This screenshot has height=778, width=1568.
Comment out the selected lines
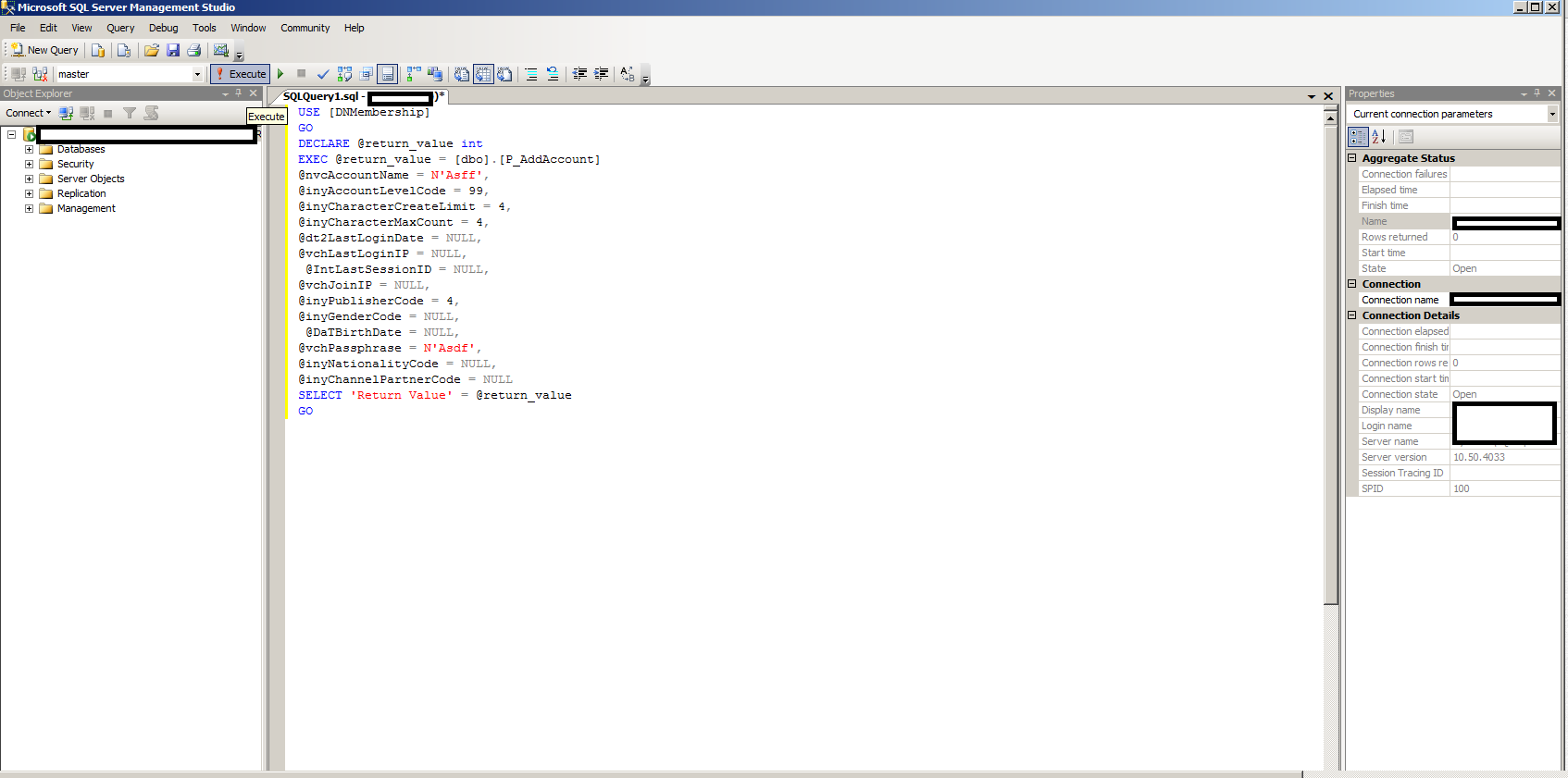tap(531, 74)
